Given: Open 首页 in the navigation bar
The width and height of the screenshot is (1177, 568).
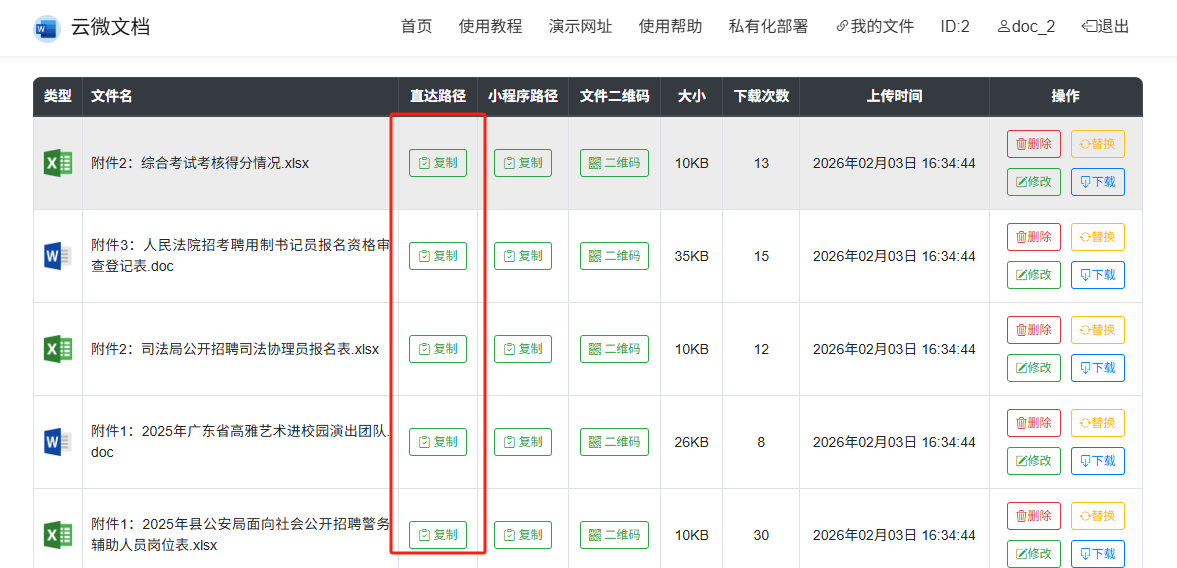Looking at the screenshot, I should pos(416,27).
